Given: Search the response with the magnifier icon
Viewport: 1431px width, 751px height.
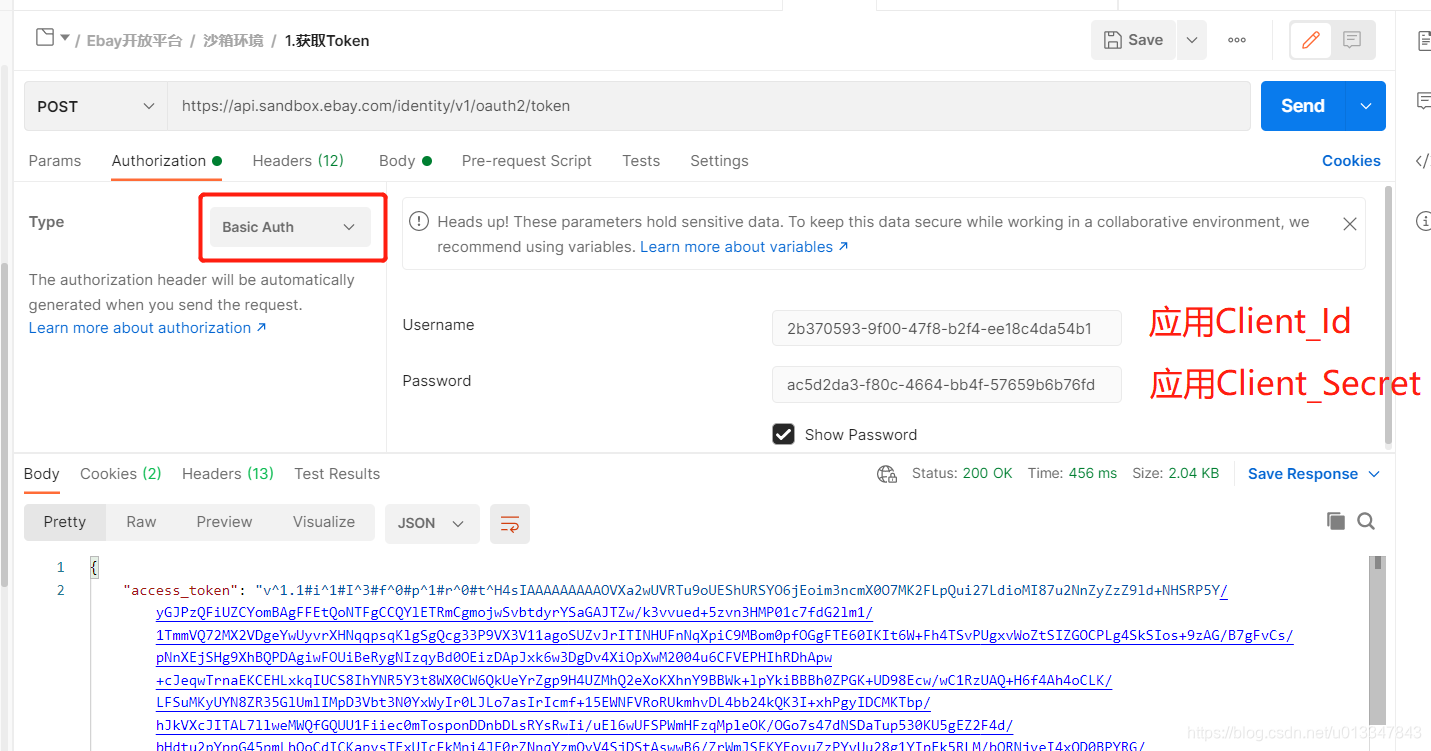Looking at the screenshot, I should [1366, 521].
